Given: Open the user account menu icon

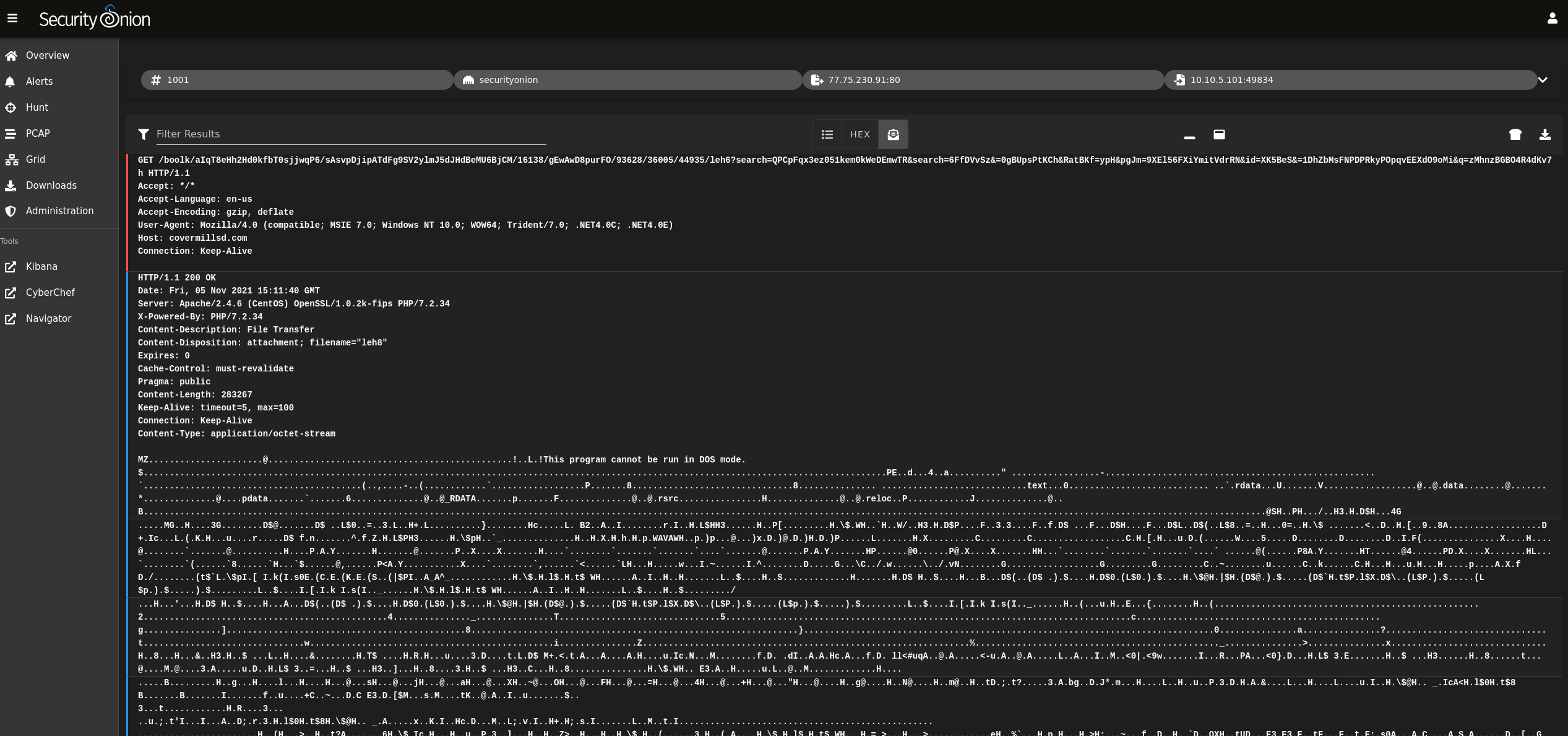Looking at the screenshot, I should (x=1552, y=19).
